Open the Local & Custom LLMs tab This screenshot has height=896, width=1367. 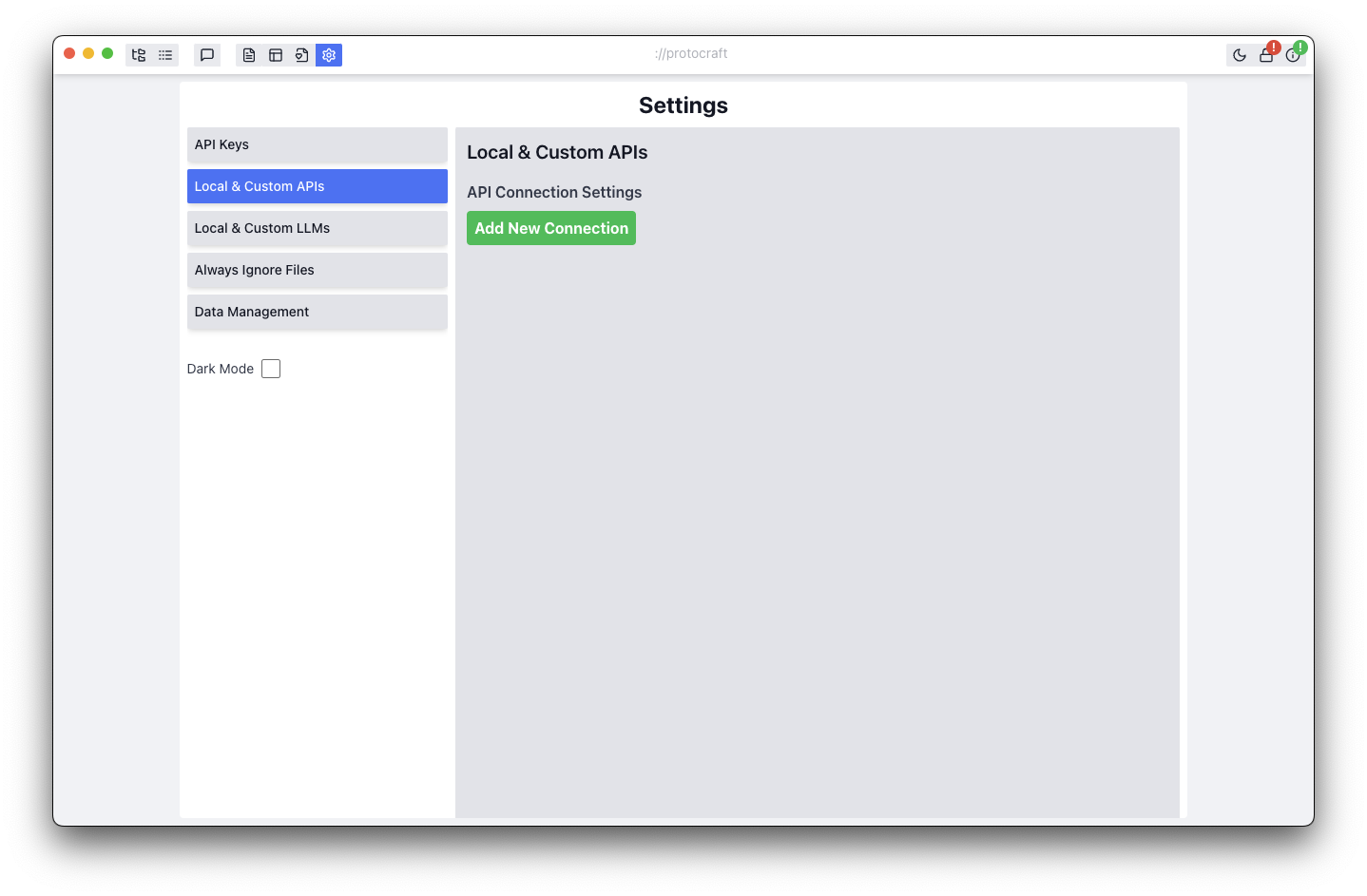pos(317,228)
